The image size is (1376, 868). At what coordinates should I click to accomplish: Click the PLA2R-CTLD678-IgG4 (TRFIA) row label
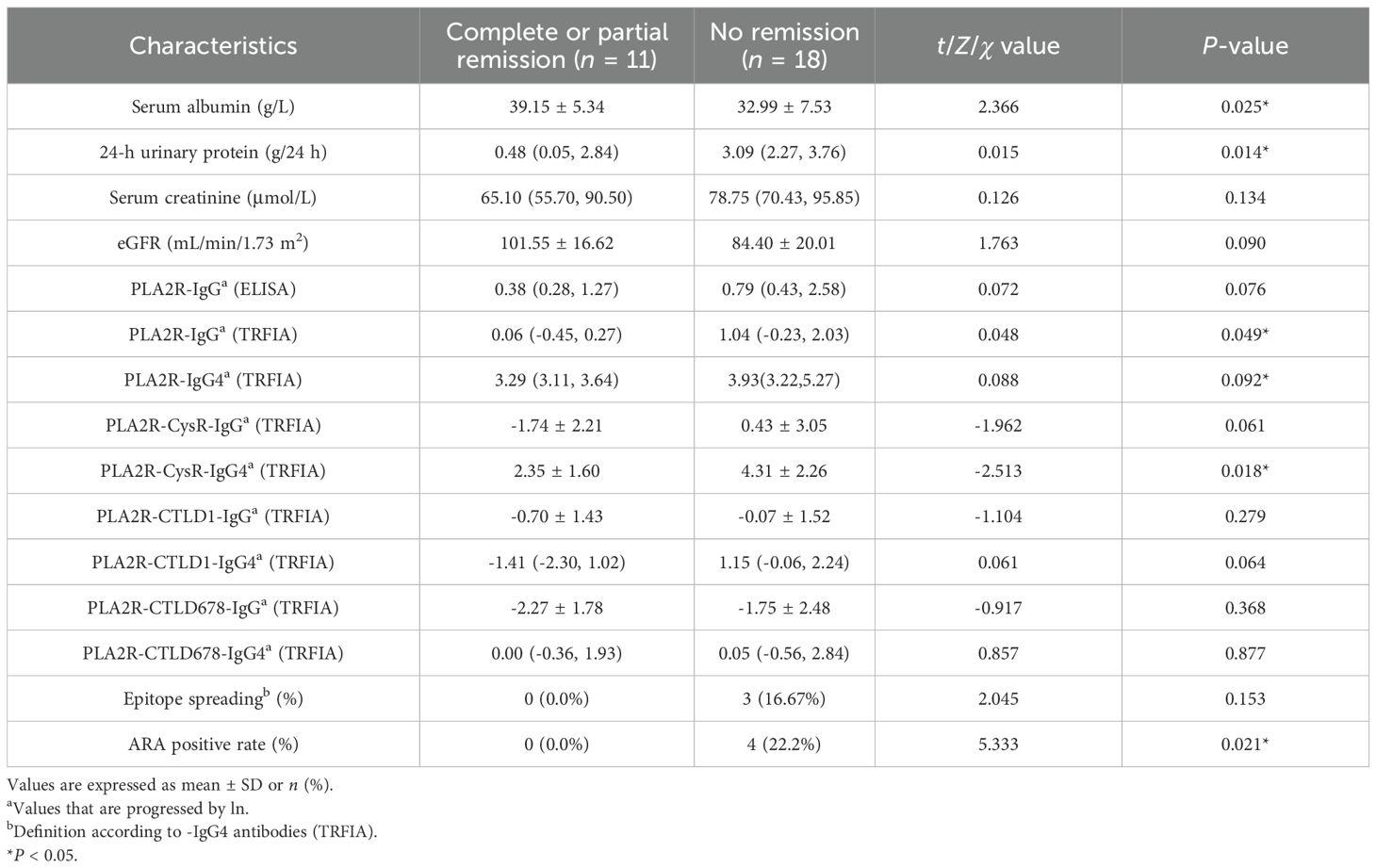click(213, 653)
